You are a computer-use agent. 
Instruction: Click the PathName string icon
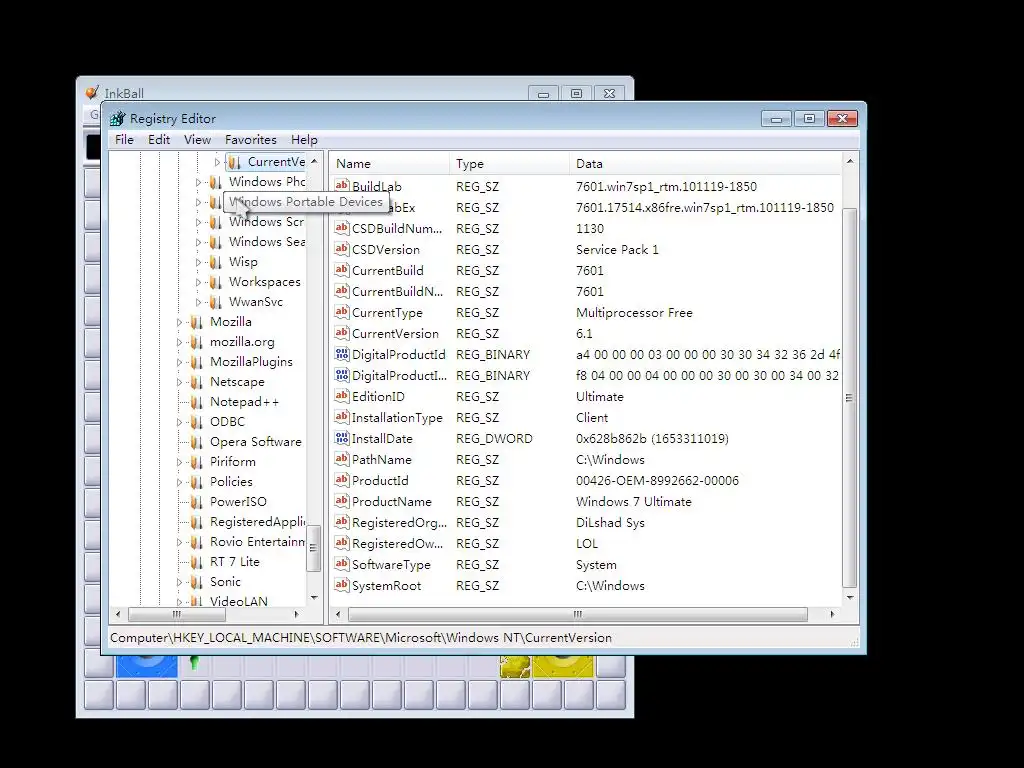coord(342,458)
